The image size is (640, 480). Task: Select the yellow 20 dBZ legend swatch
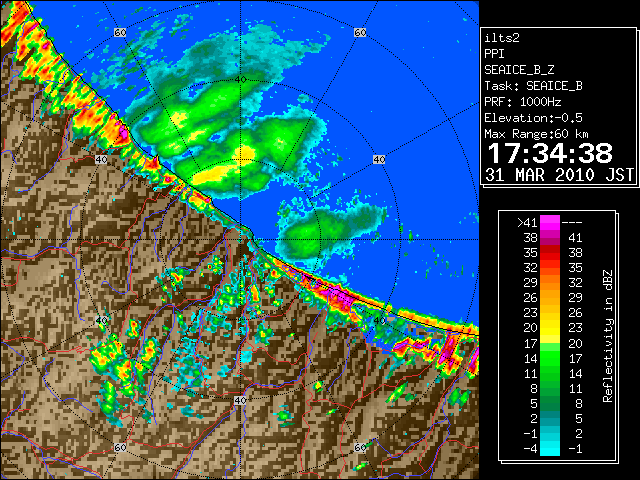pyautogui.click(x=550, y=328)
